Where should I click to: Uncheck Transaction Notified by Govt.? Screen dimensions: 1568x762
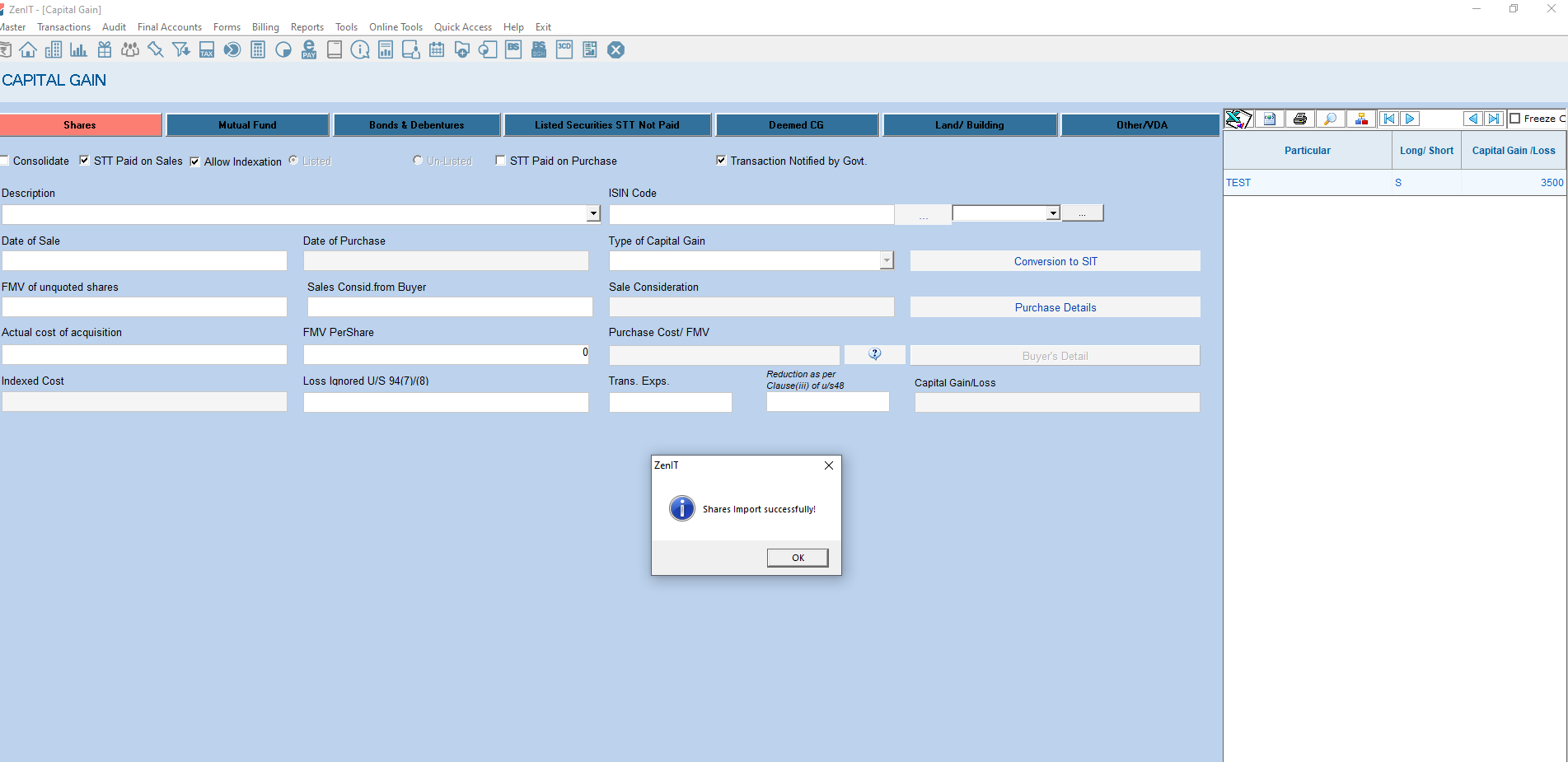(721, 161)
